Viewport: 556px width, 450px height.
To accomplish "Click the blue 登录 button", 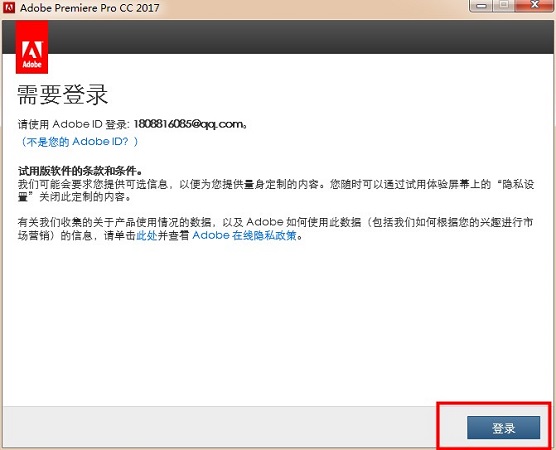I will pyautogui.click(x=503, y=428).
